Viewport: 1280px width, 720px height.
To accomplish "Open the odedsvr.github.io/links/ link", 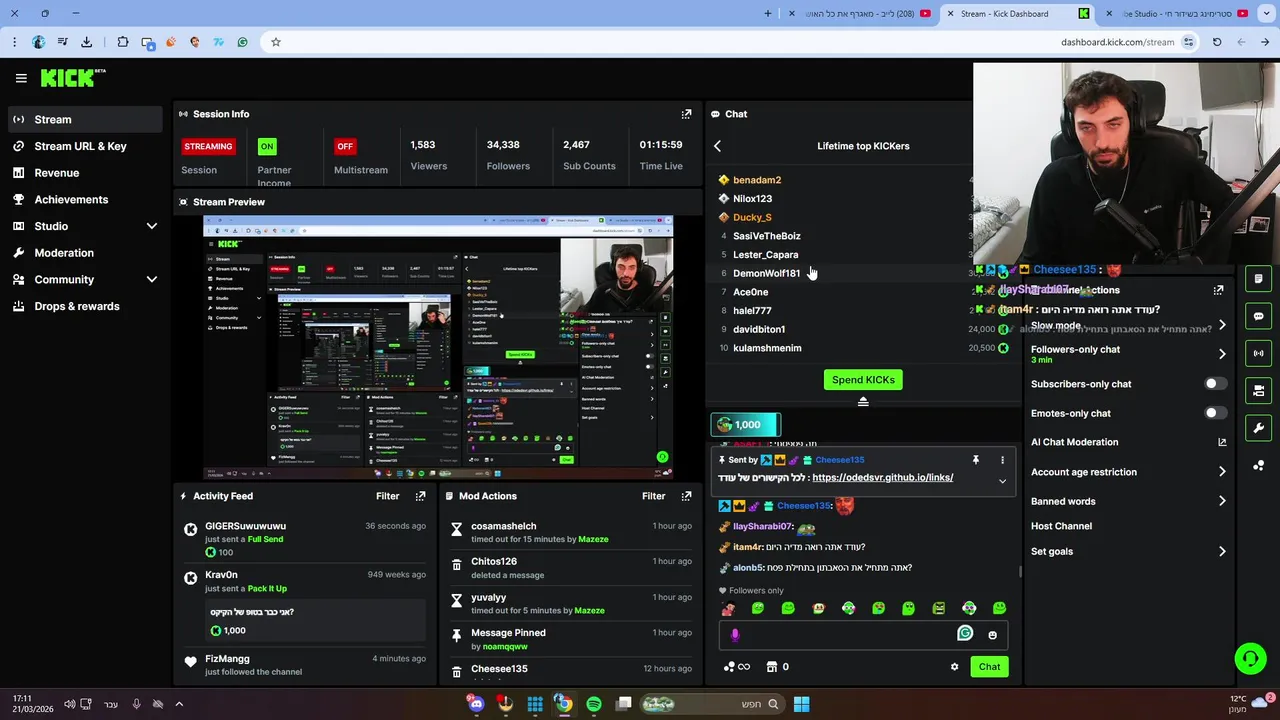I will [882, 478].
